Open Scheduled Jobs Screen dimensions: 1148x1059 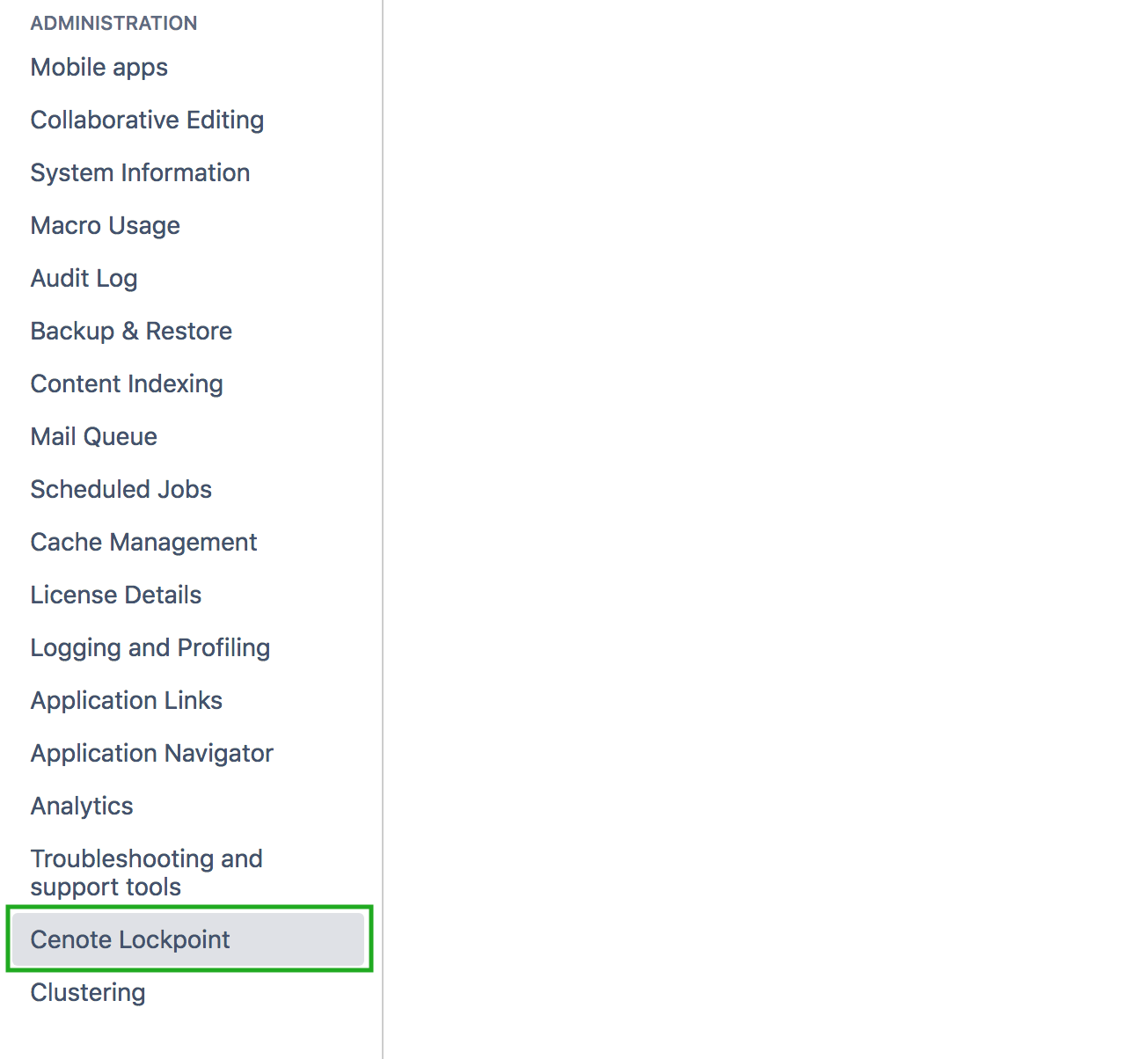coord(121,490)
